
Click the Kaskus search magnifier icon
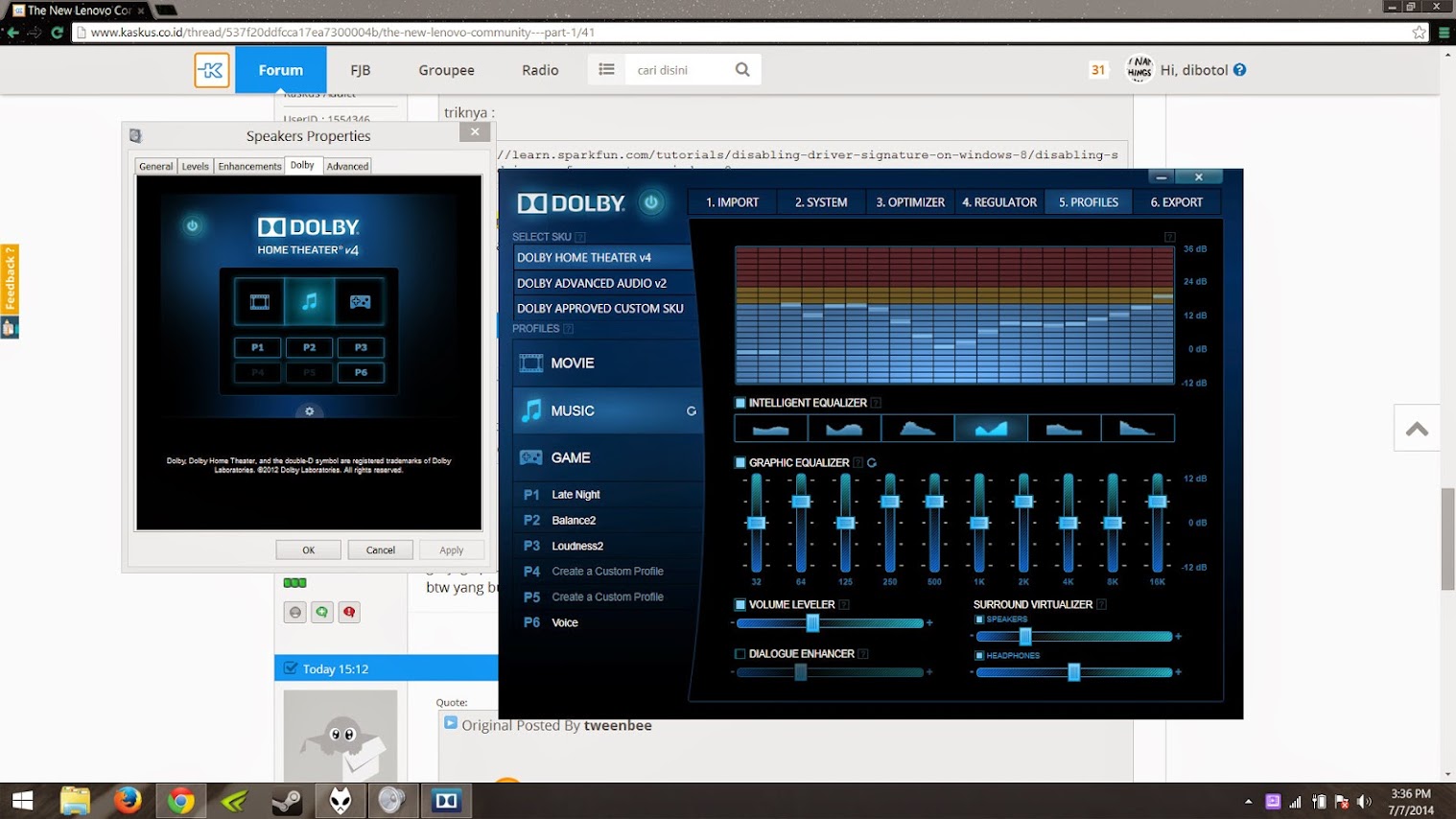click(x=742, y=69)
